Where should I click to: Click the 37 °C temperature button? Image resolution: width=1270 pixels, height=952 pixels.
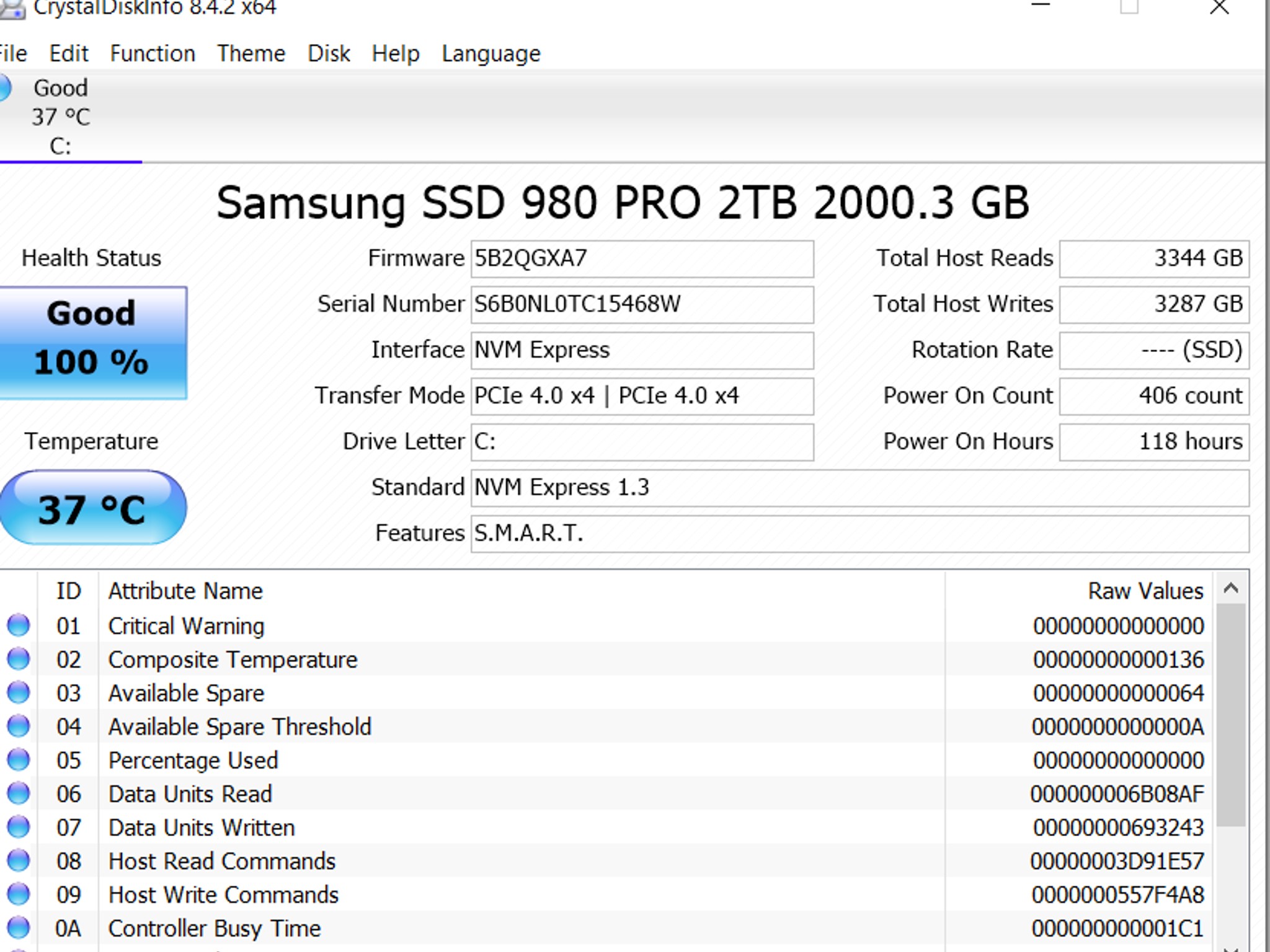coord(92,508)
